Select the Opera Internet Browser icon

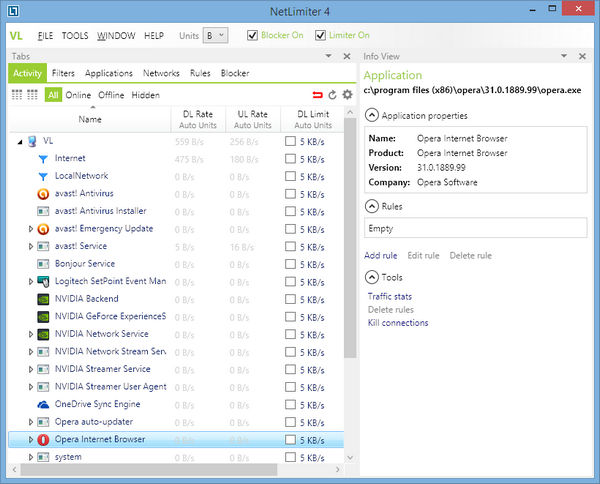[43, 440]
